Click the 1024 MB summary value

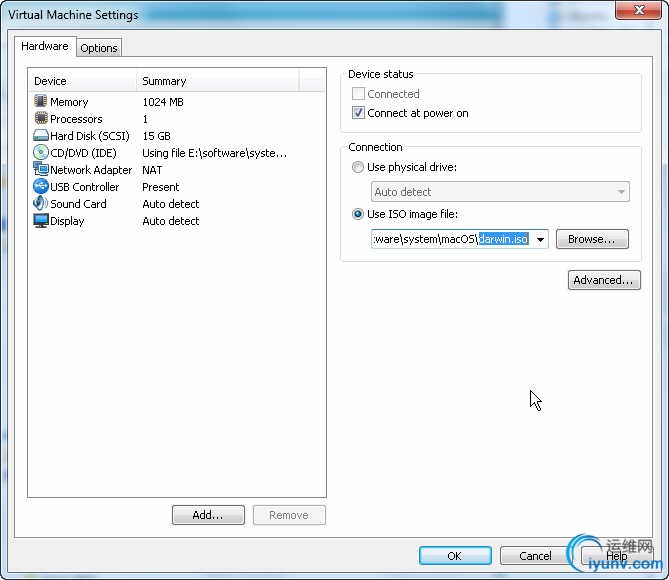click(x=163, y=102)
